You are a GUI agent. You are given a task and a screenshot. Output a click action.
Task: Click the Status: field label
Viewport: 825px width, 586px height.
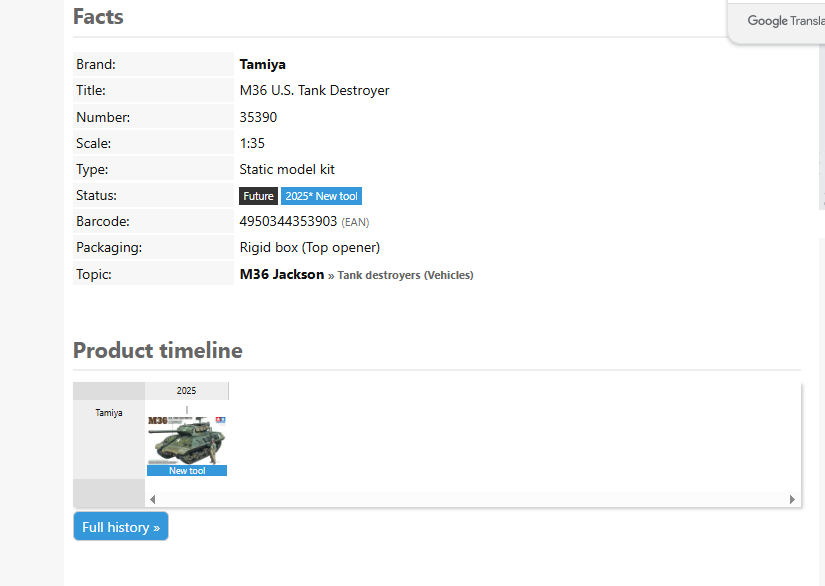pyautogui.click(x=96, y=195)
